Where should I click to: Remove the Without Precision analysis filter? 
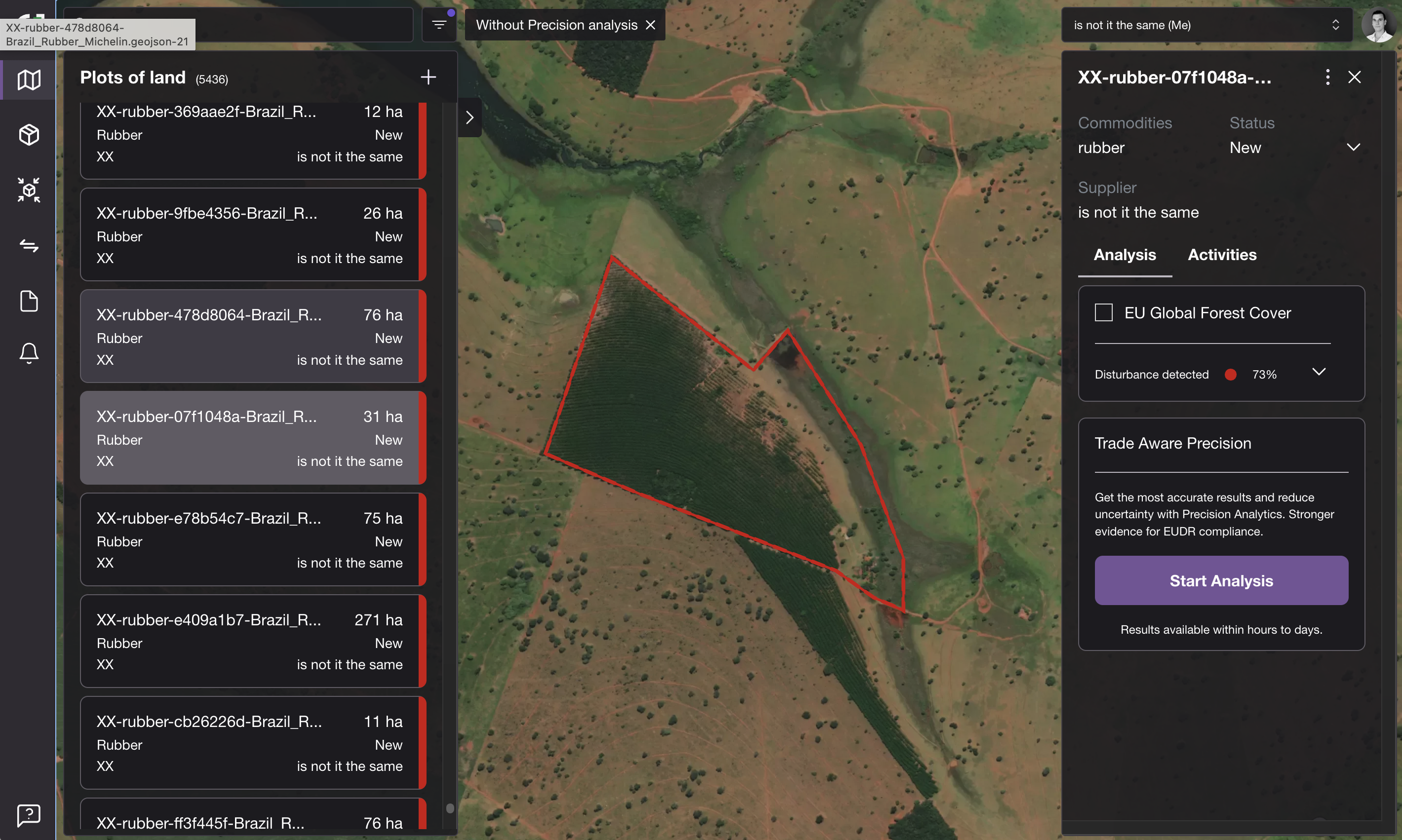650,25
